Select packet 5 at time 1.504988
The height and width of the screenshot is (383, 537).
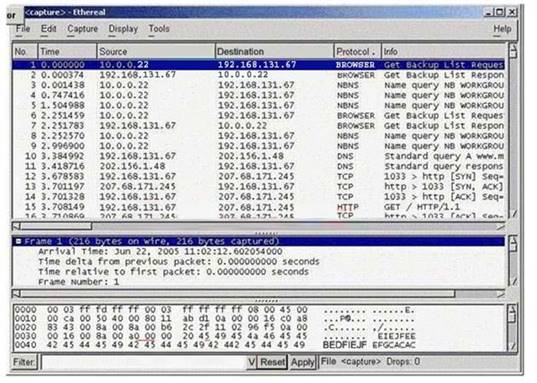(259, 105)
